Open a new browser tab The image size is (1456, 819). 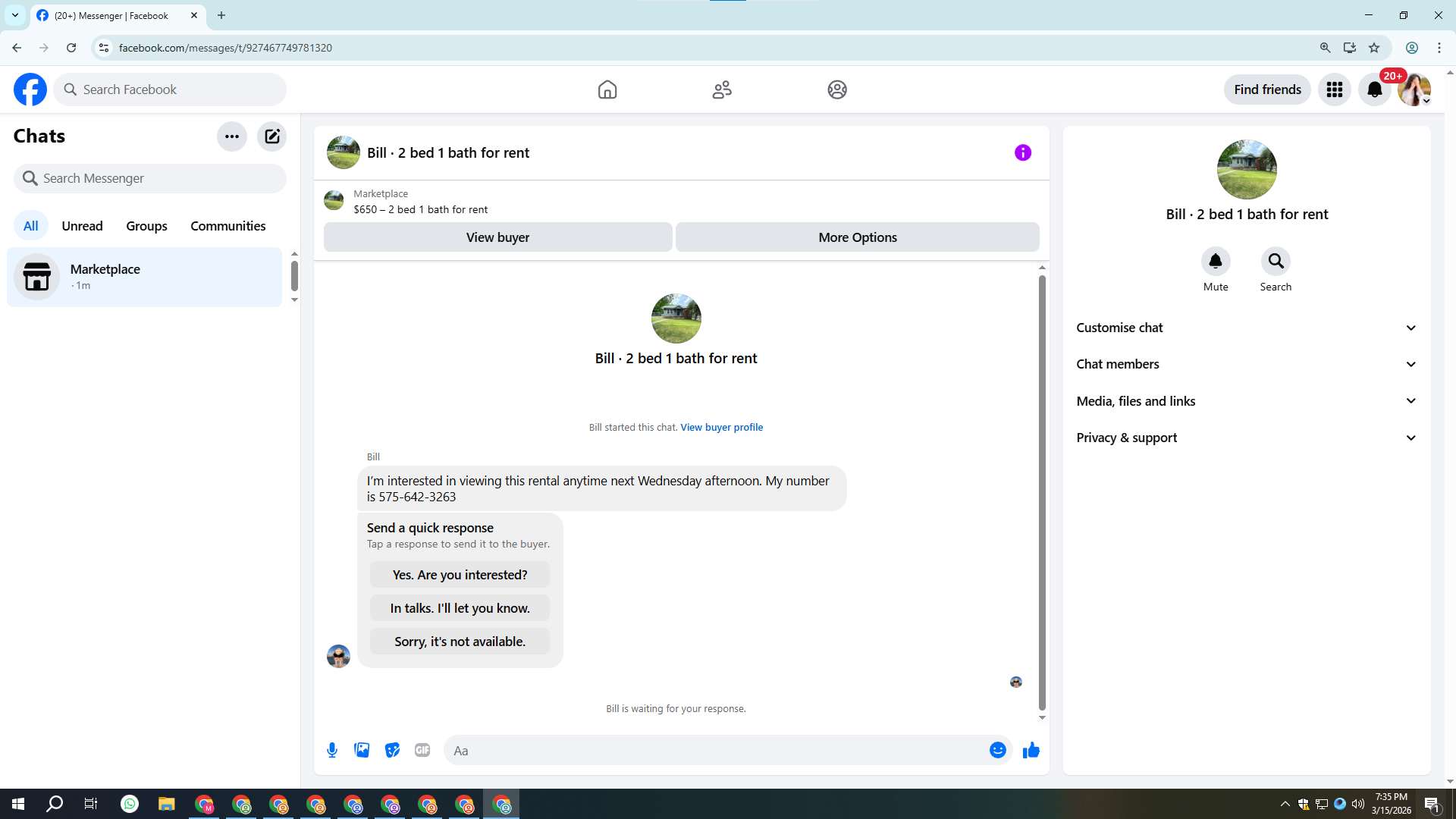[221, 15]
